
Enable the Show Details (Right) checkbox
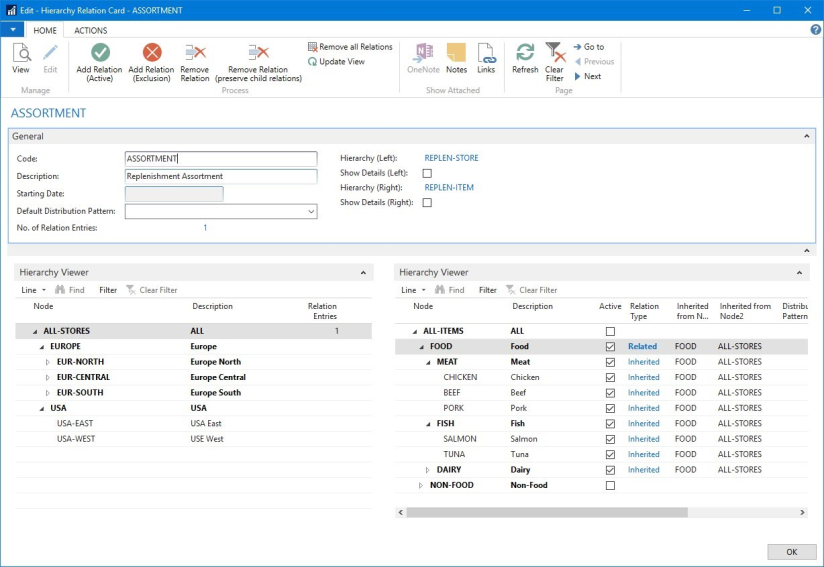pos(427,203)
